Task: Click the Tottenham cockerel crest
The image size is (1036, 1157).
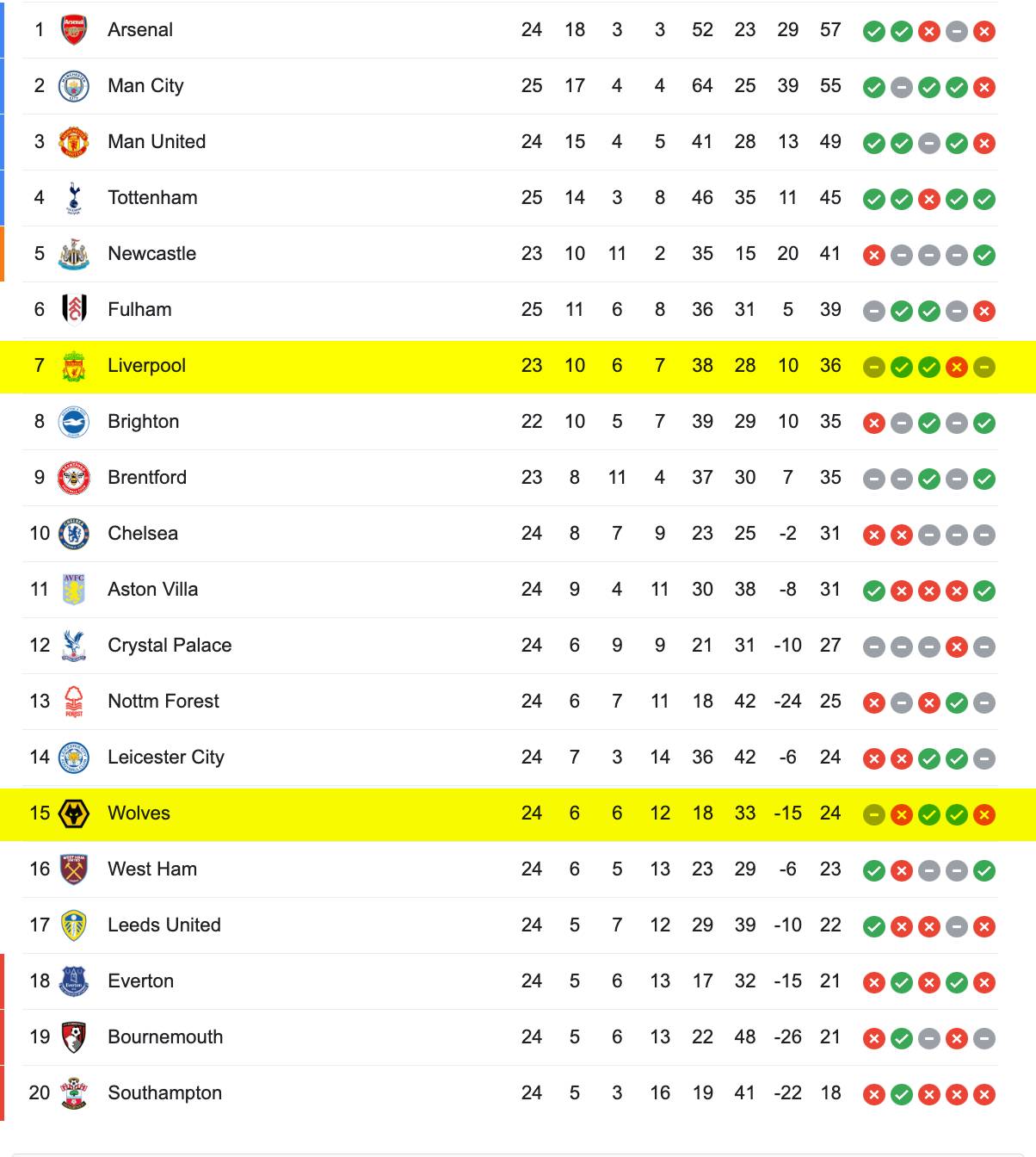Action: point(74,198)
